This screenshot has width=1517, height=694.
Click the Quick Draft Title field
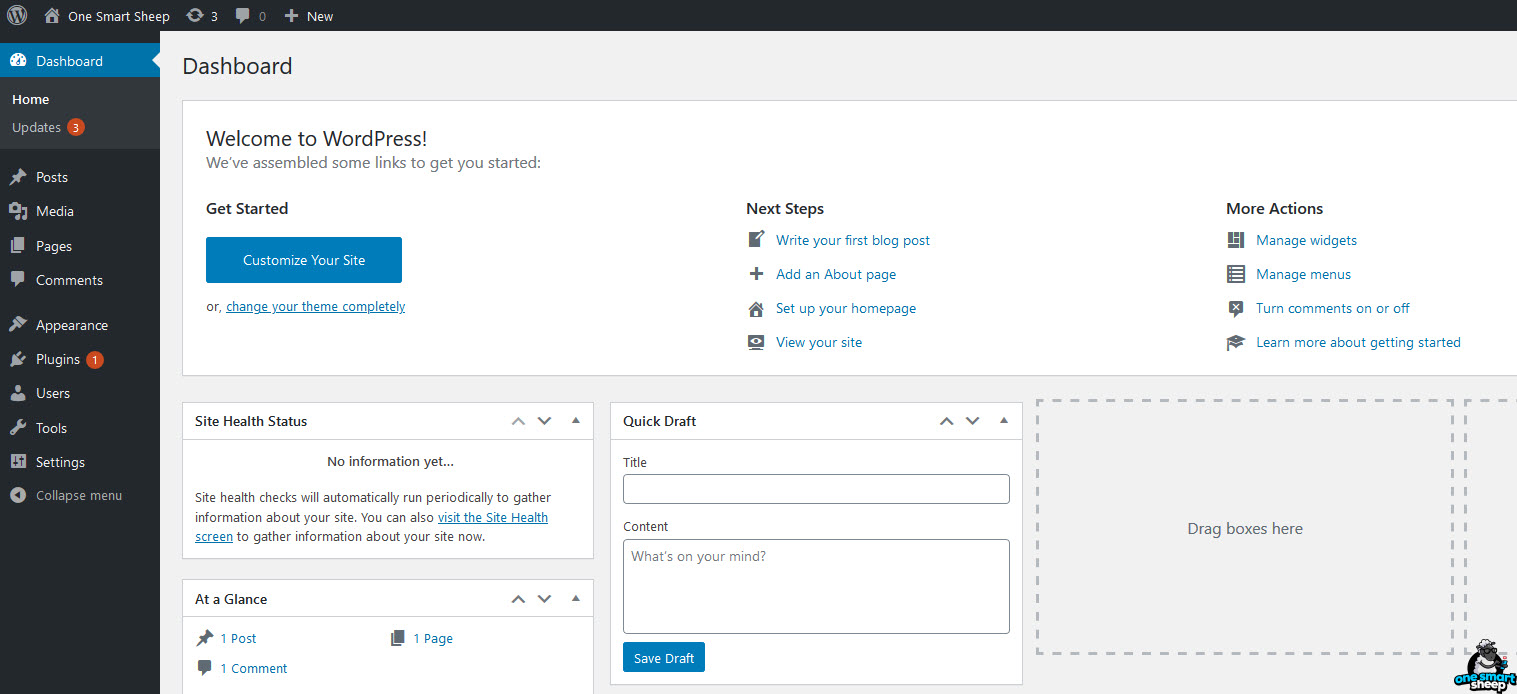click(x=816, y=489)
